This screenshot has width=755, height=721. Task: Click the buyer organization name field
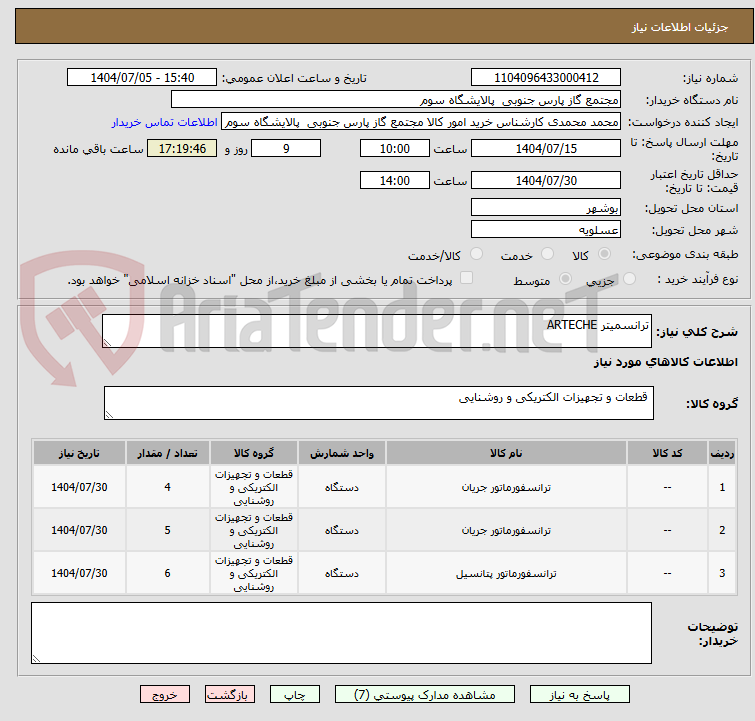pyautogui.click(x=396, y=100)
